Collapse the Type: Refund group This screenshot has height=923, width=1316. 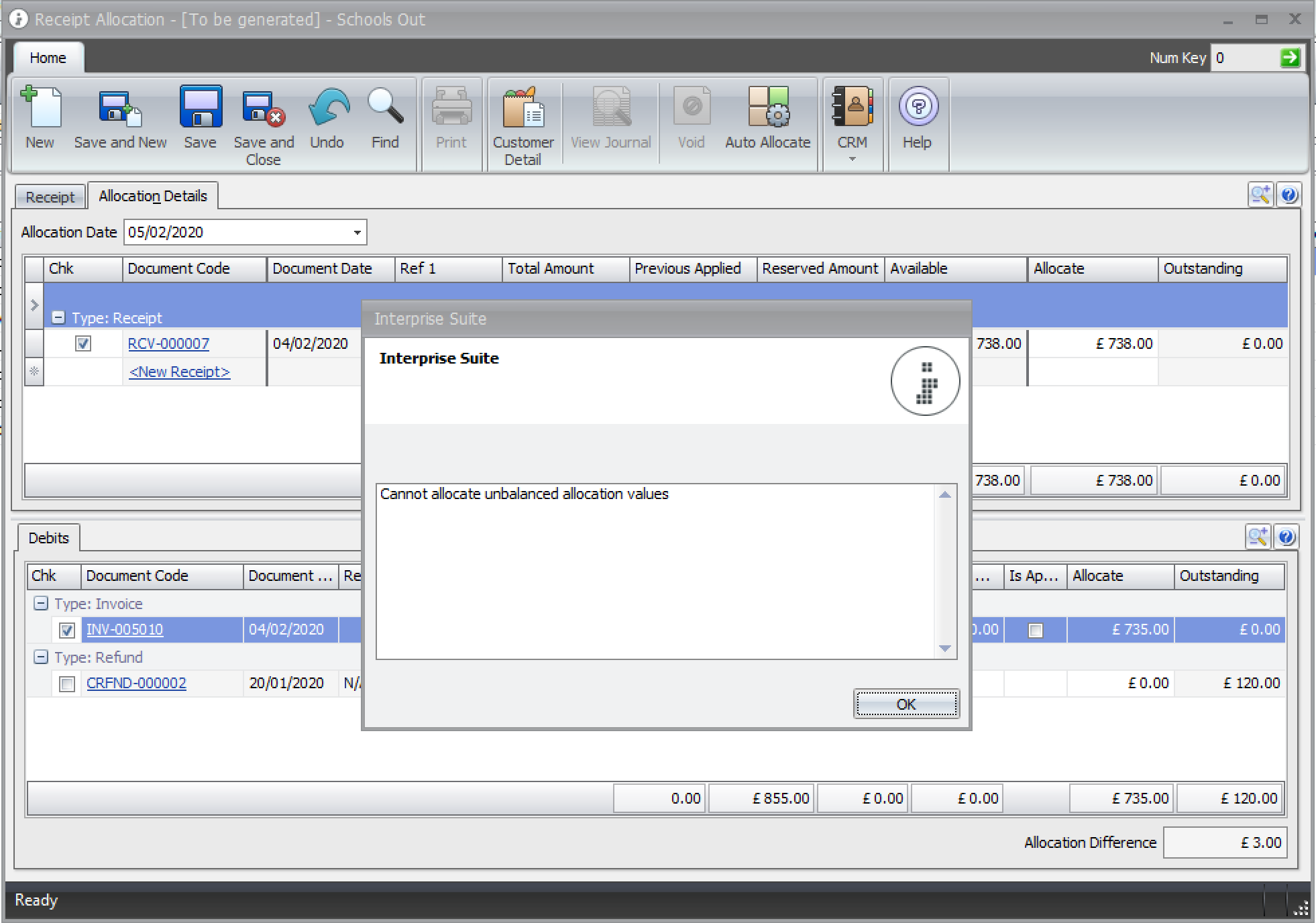(41, 657)
